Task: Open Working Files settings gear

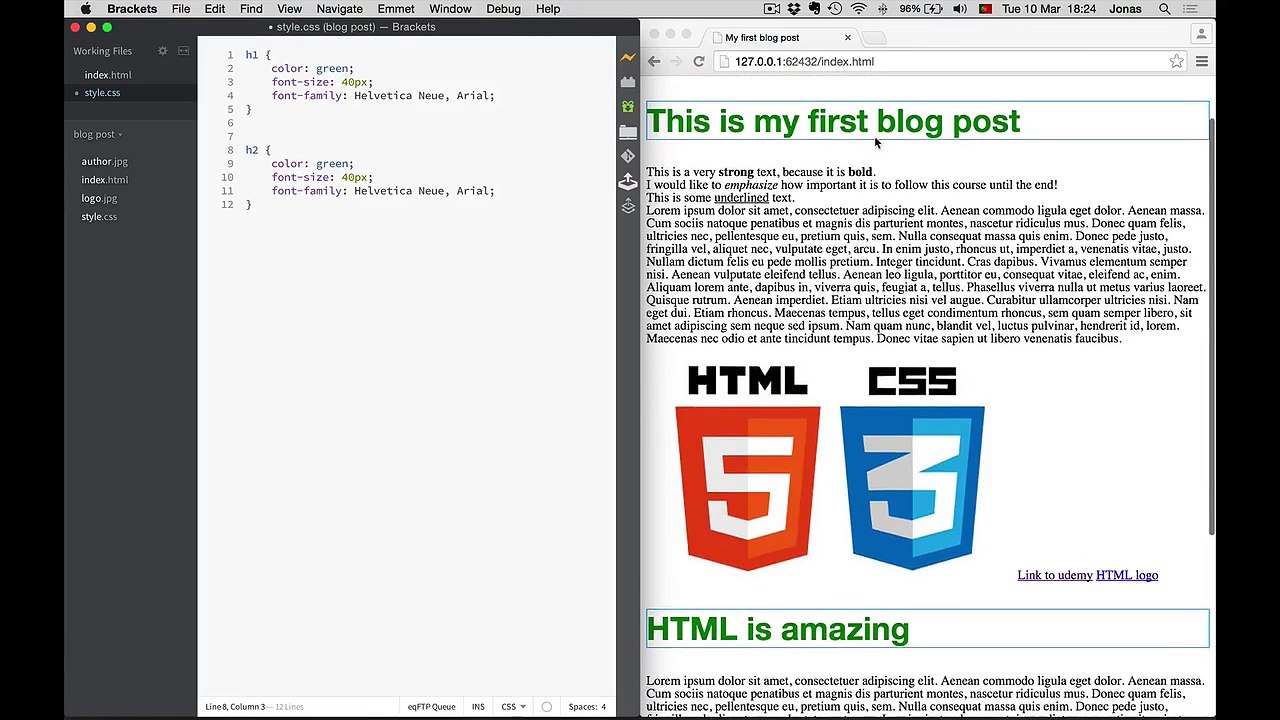Action: coord(162,51)
